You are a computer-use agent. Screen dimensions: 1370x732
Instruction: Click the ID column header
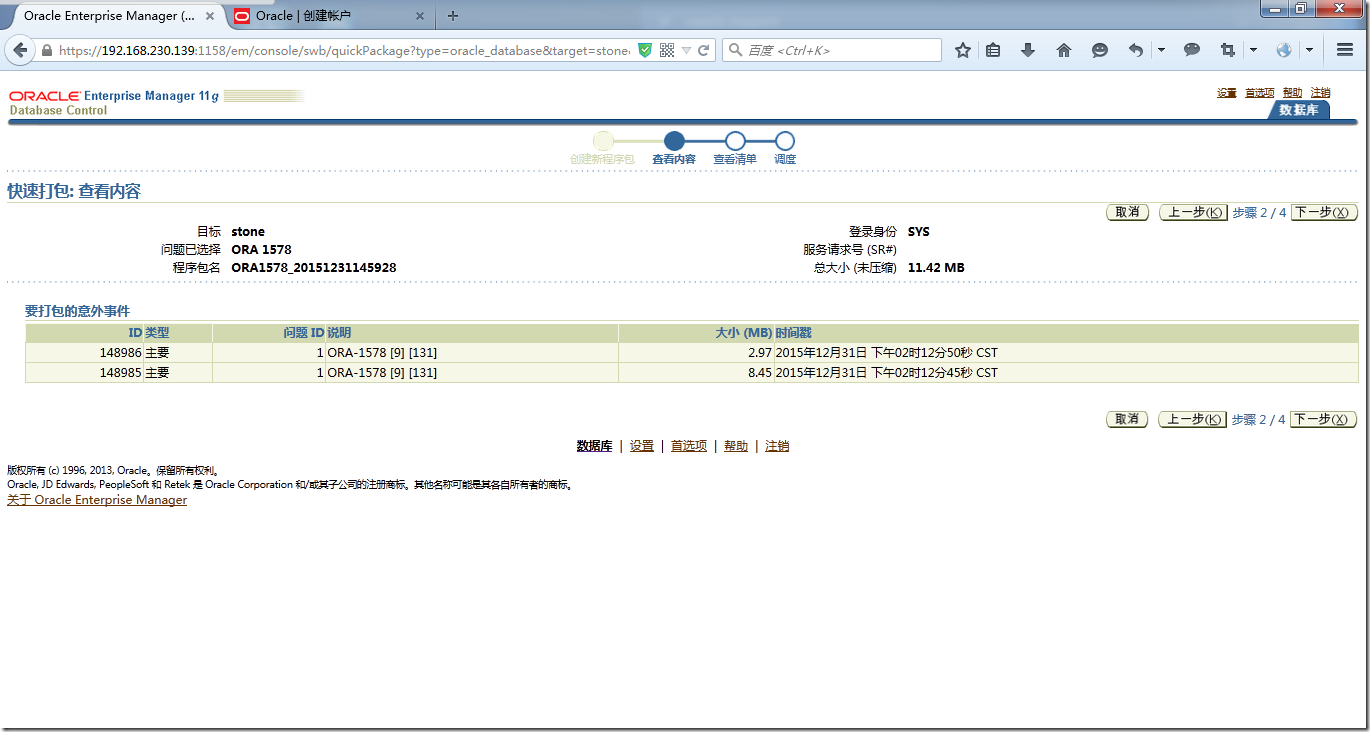[x=135, y=332]
